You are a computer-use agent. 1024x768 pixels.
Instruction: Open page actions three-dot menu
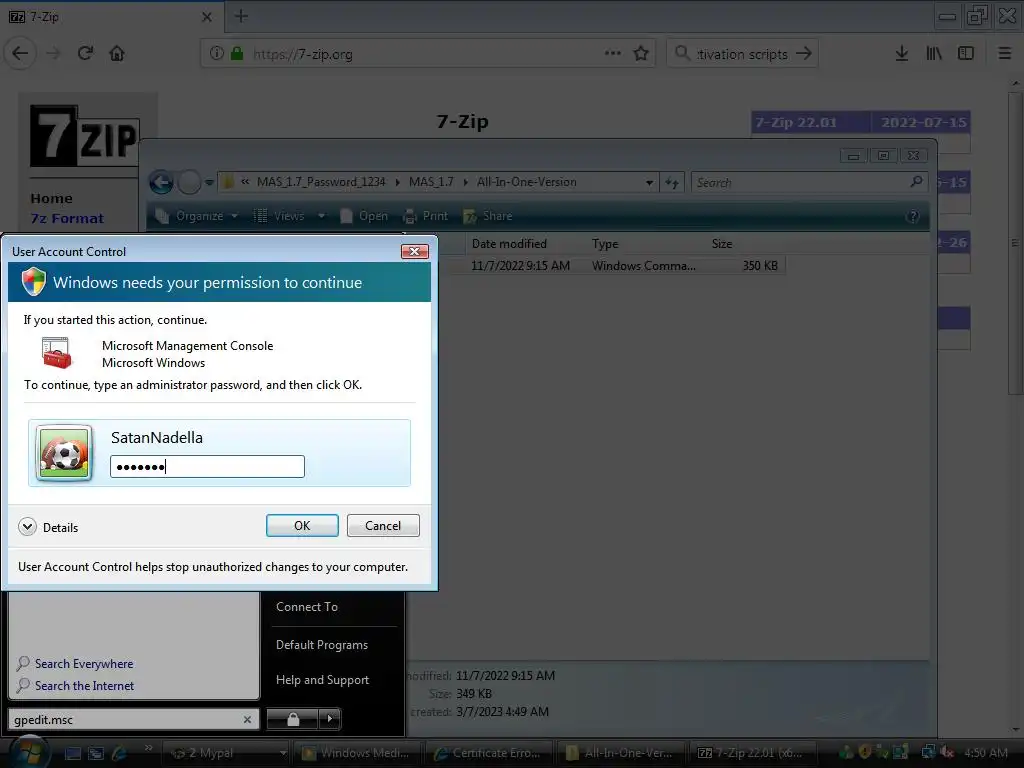point(613,54)
